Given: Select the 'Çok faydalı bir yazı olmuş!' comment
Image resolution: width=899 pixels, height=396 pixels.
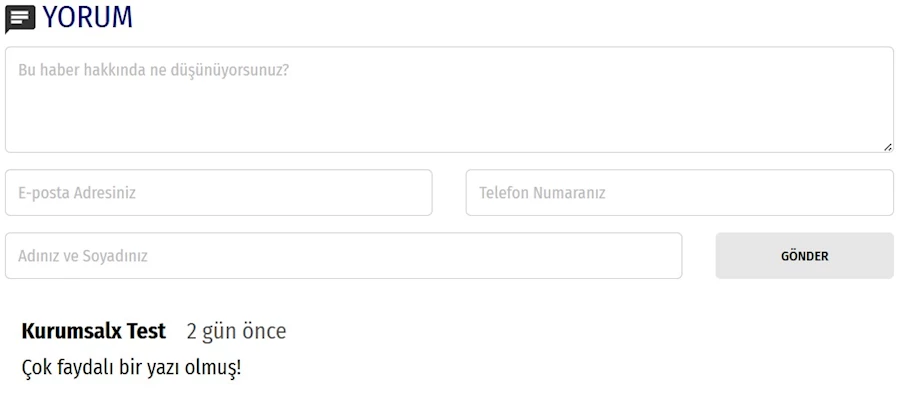Looking at the screenshot, I should click(131, 367).
